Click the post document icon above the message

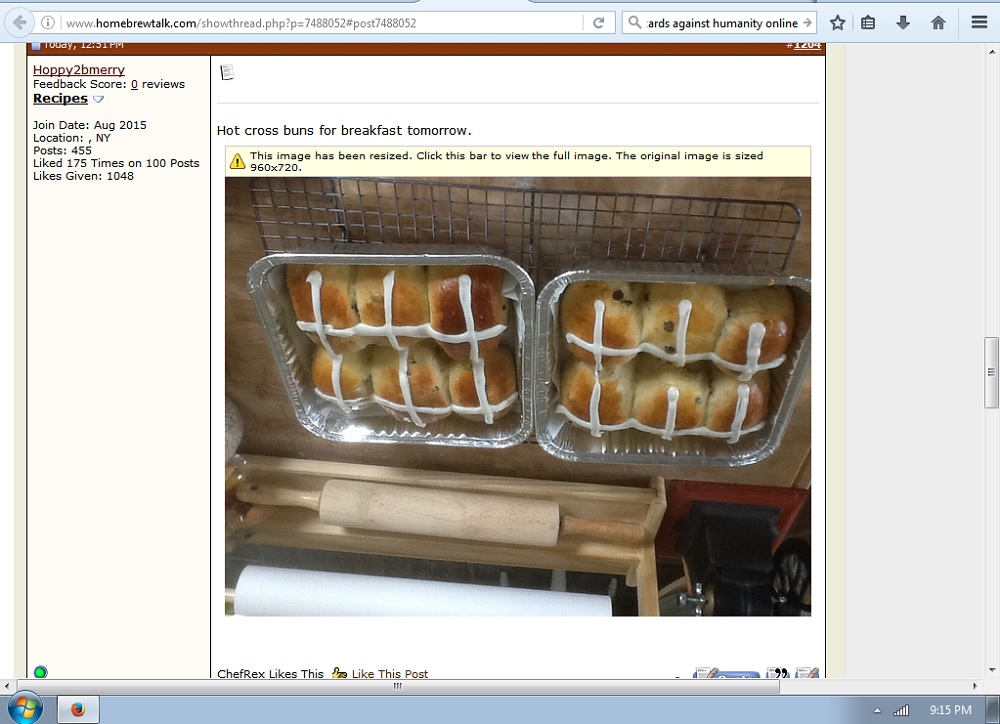point(226,73)
